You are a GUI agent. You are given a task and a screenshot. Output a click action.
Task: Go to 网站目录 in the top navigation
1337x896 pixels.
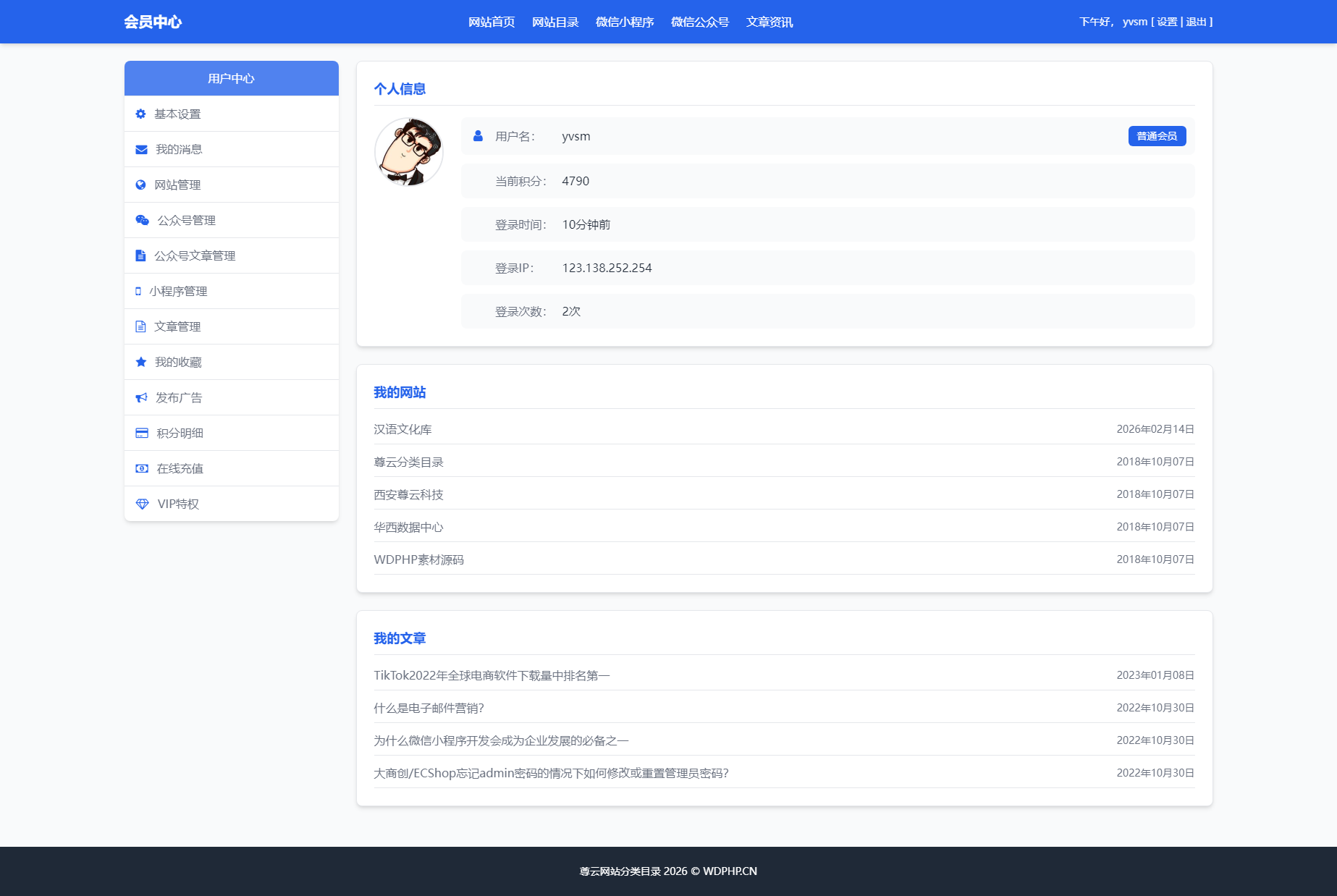pyautogui.click(x=555, y=22)
